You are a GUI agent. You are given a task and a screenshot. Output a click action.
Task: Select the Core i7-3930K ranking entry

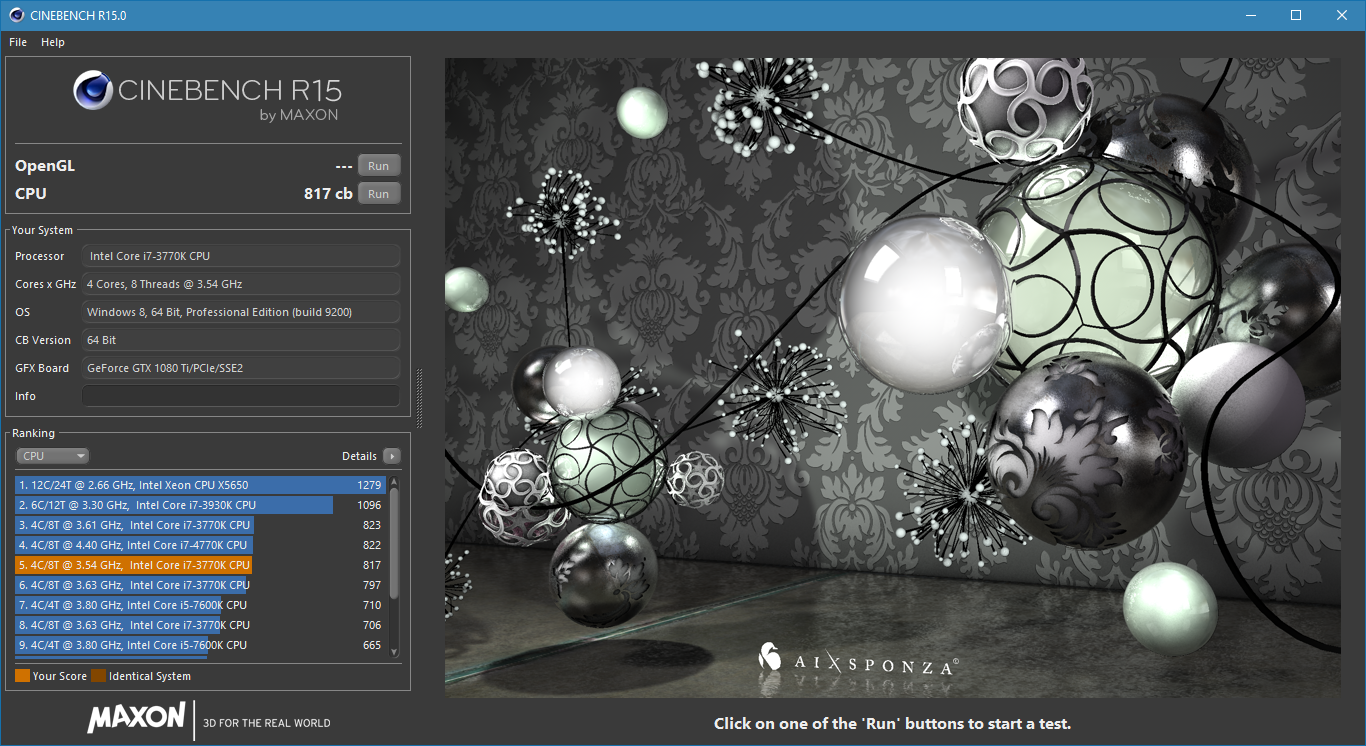click(x=200, y=505)
